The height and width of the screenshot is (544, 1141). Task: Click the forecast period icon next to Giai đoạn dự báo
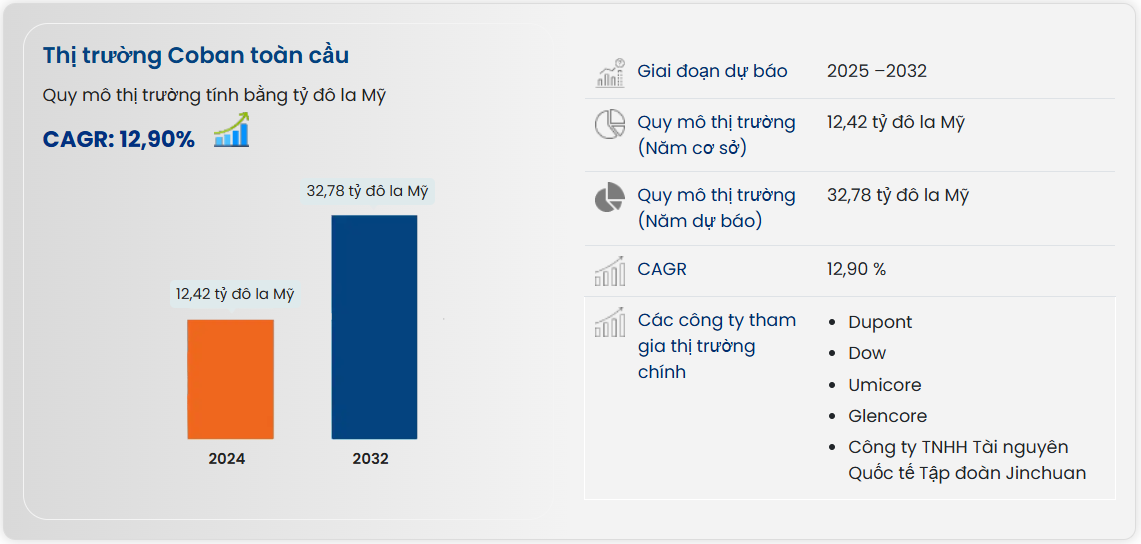610,72
